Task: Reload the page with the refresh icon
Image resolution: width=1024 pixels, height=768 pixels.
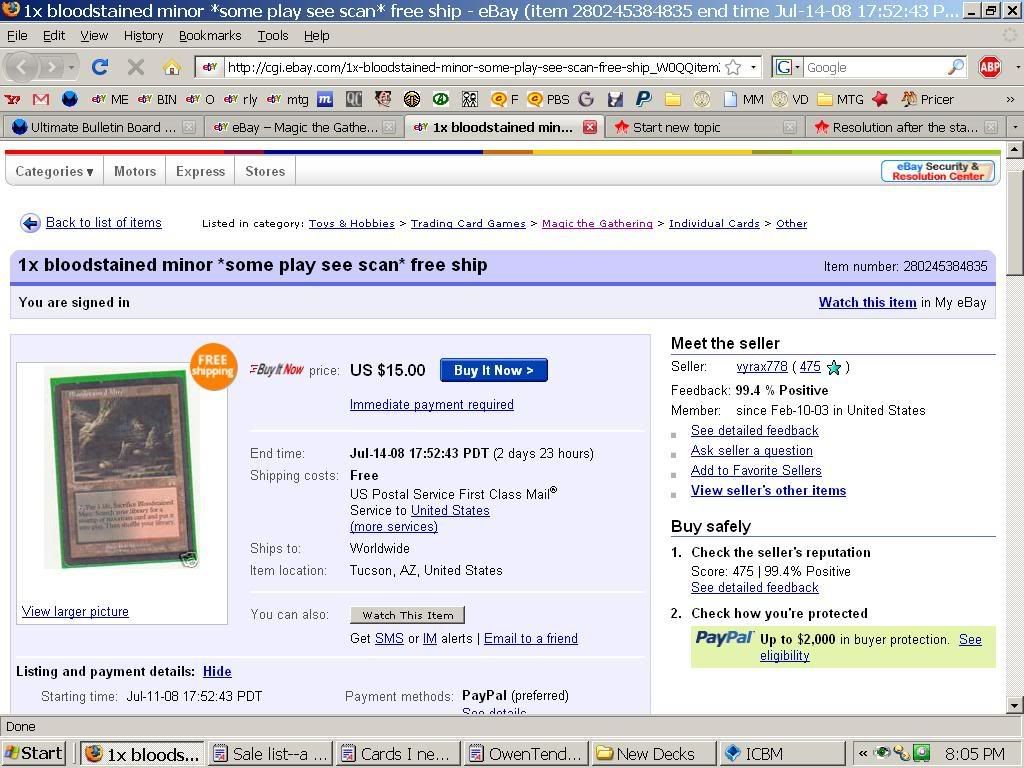Action: (99, 67)
